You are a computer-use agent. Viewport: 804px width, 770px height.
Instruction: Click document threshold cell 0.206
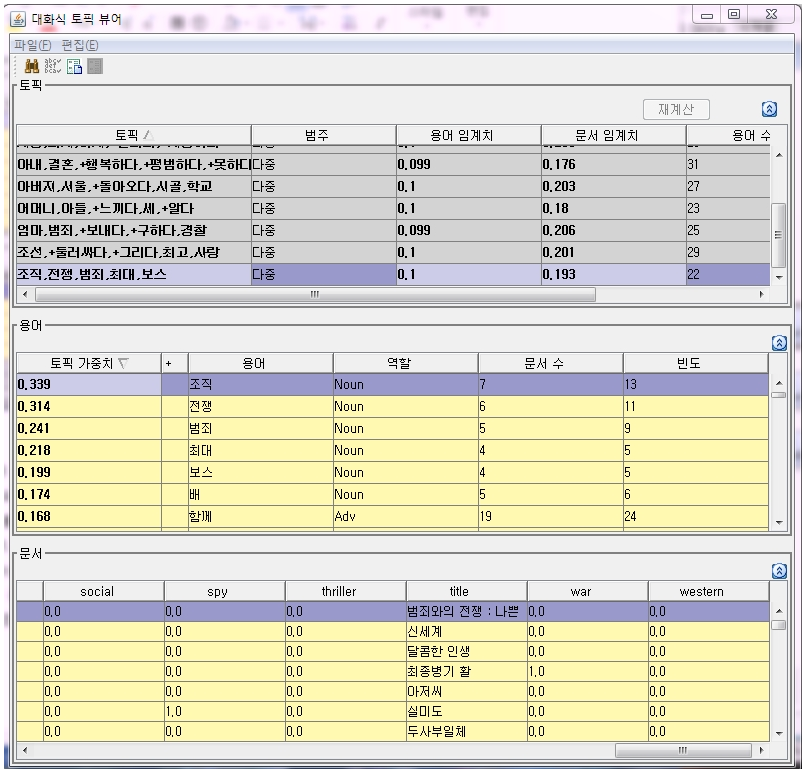pyautogui.click(x=614, y=230)
